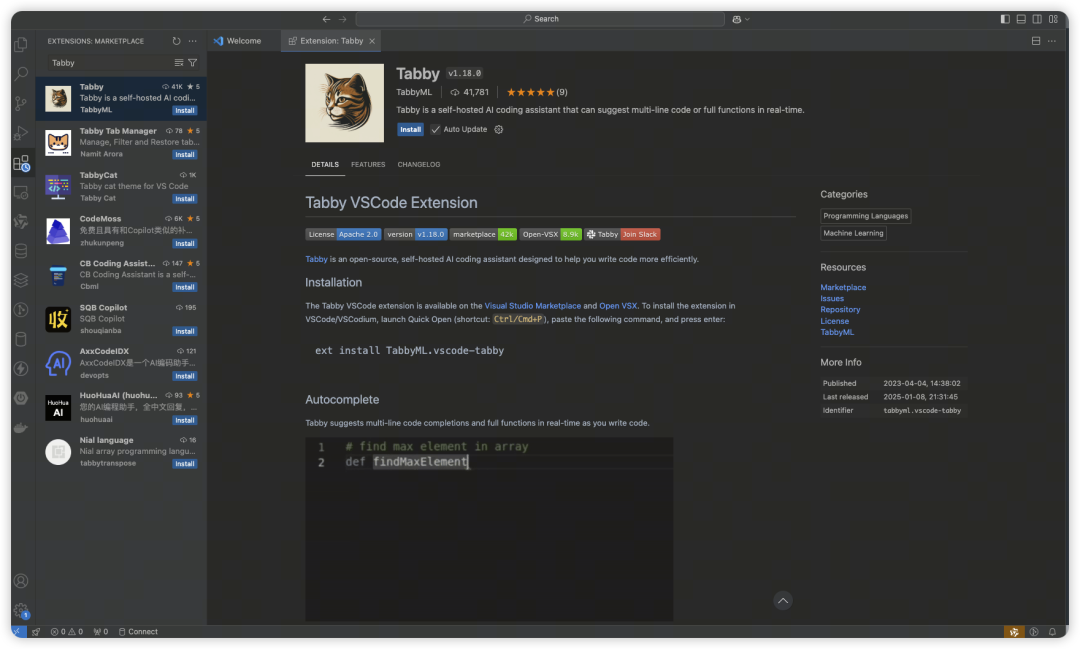
Task: Switch to the Features tab
Action: 368,165
